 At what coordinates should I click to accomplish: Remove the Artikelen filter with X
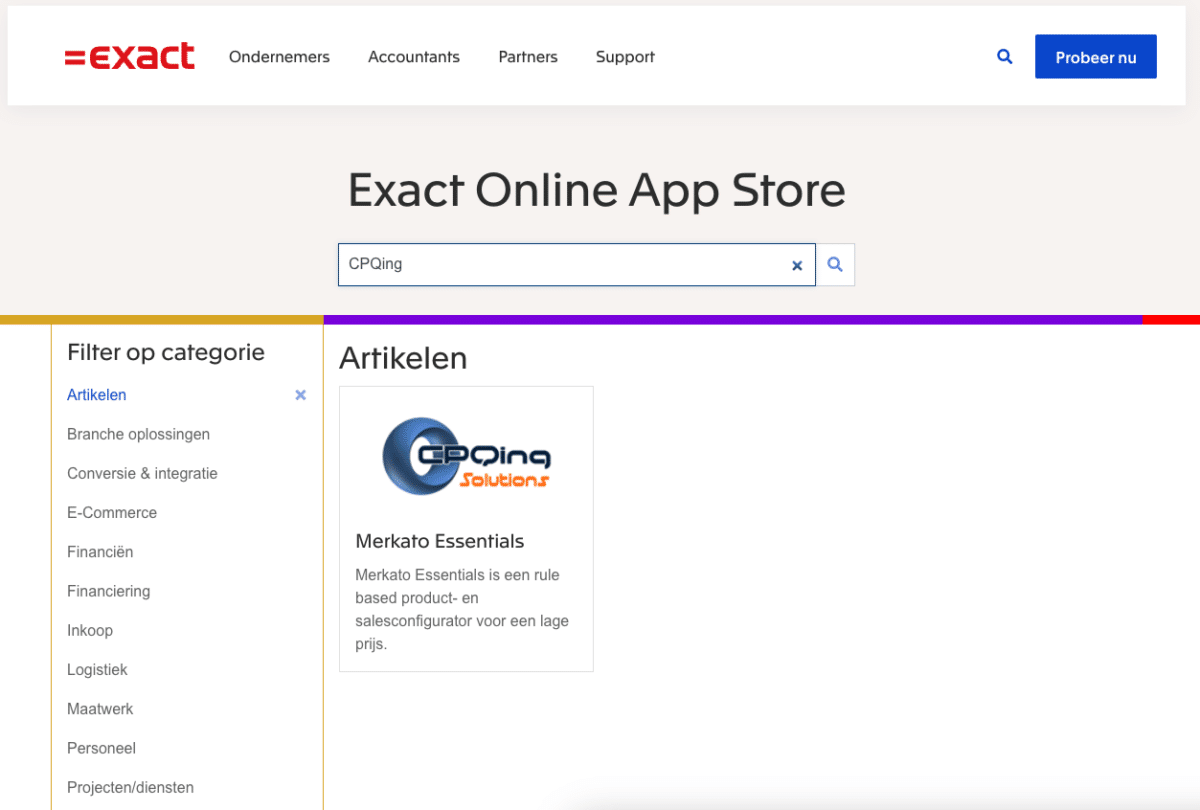300,395
